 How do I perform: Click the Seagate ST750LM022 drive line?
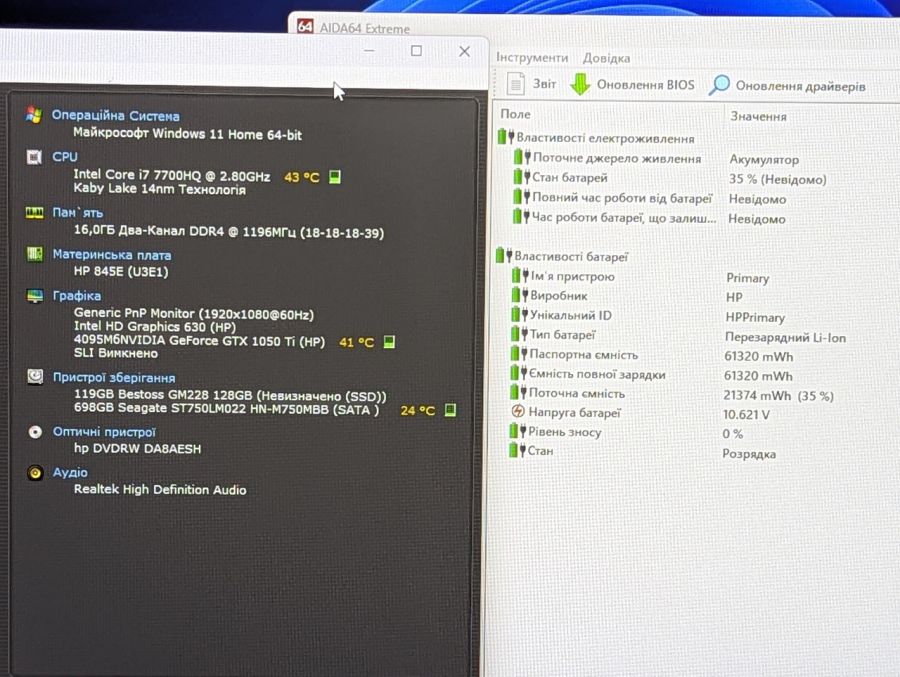point(227,409)
